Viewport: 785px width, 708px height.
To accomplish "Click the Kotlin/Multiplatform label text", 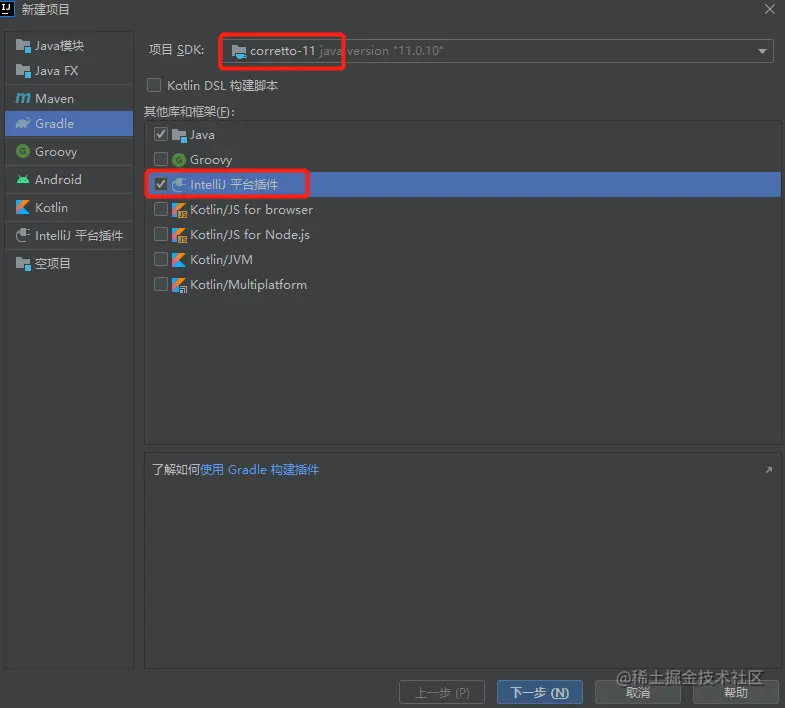I will pos(248,285).
